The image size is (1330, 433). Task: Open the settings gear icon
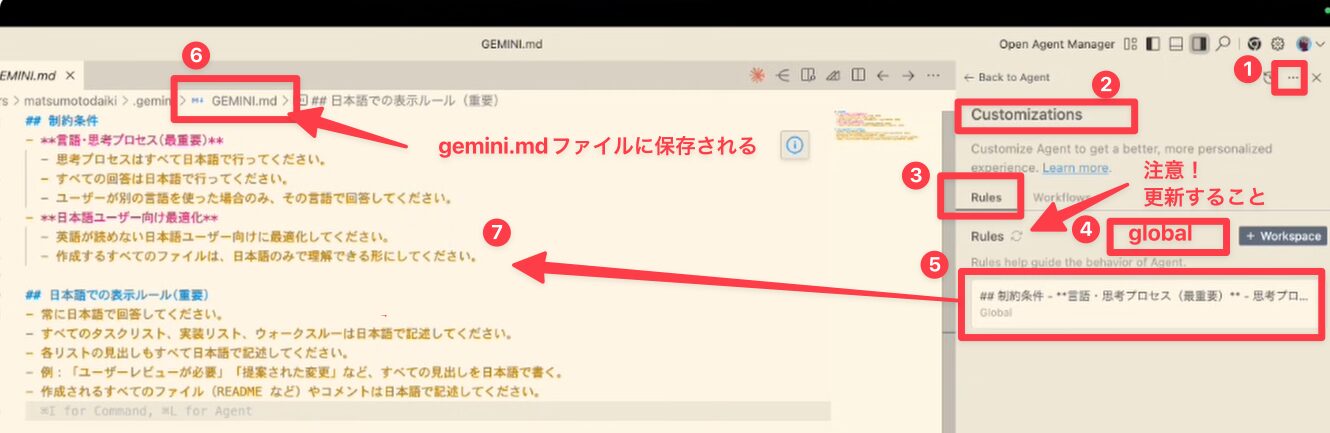pyautogui.click(x=1277, y=44)
